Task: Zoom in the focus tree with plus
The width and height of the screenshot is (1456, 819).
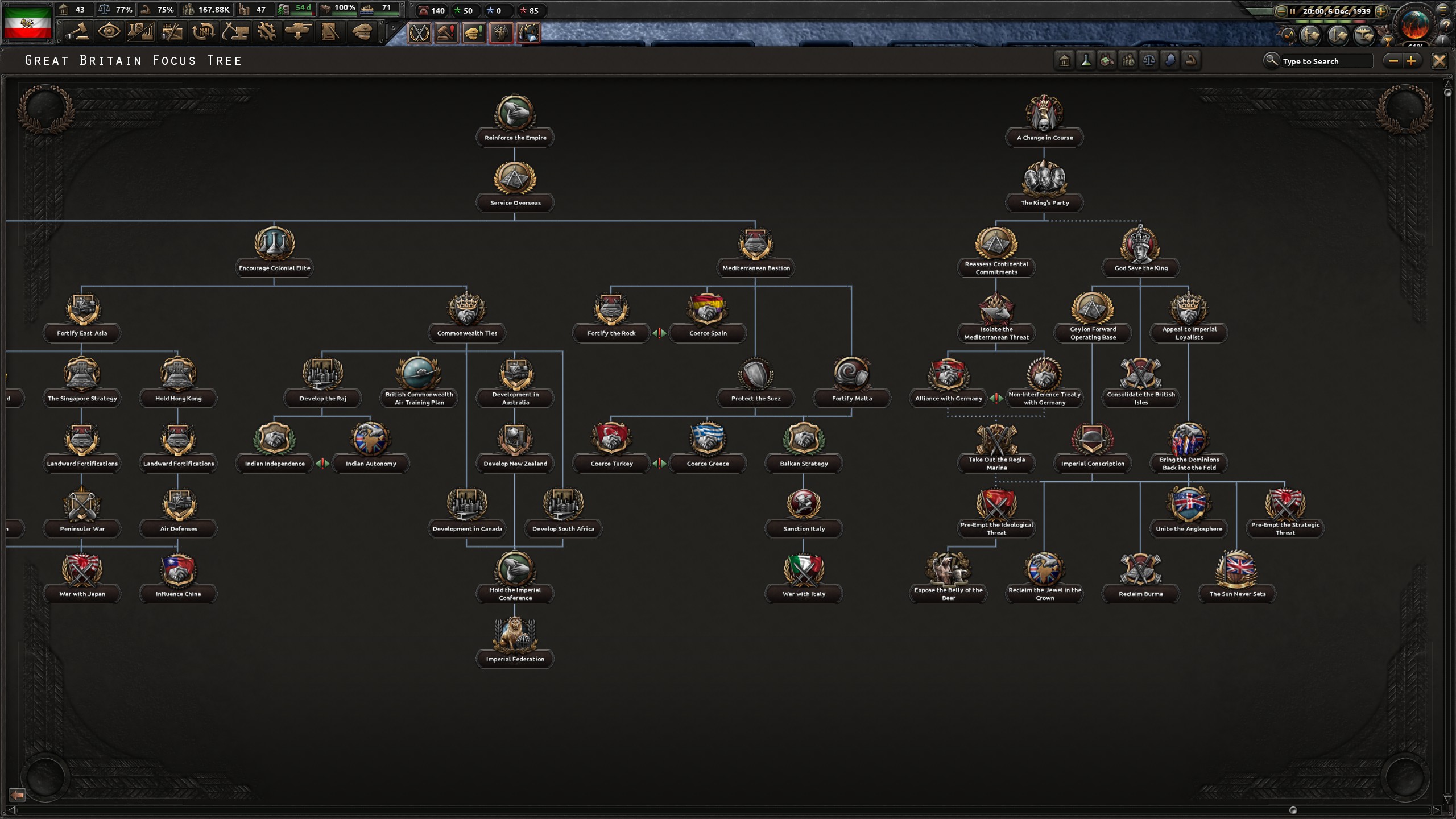Action: click(x=1411, y=61)
